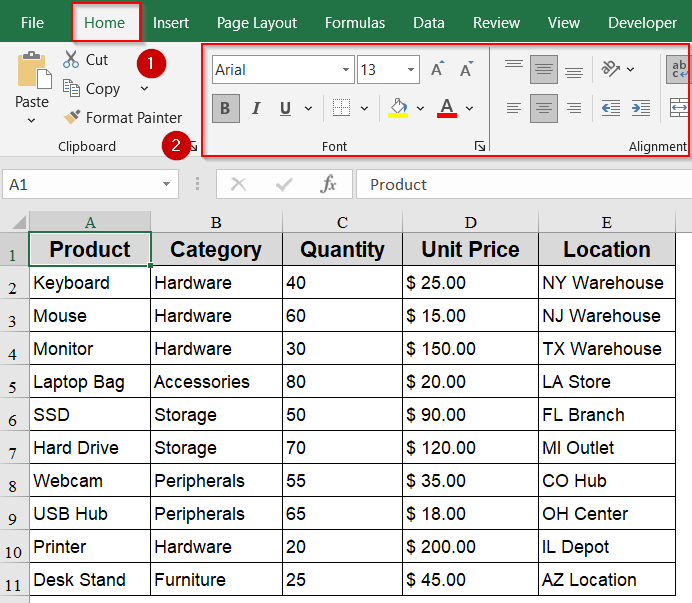Open the Developer tab

pos(642,23)
